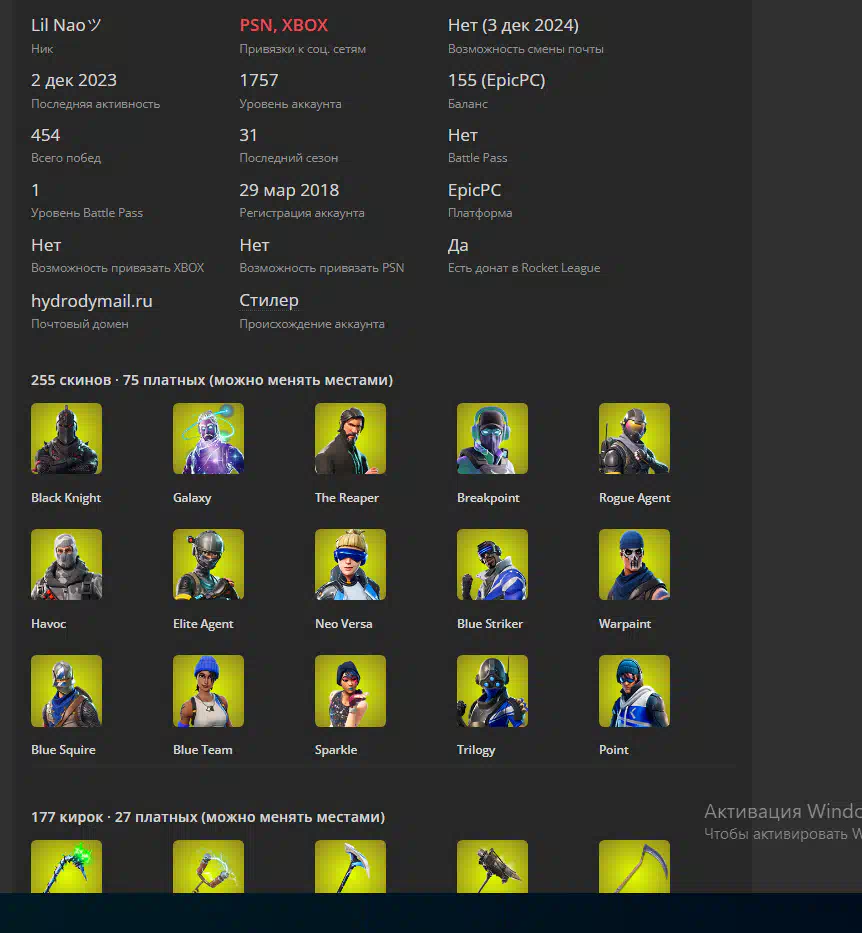Select the total wins number 454

pos(45,135)
